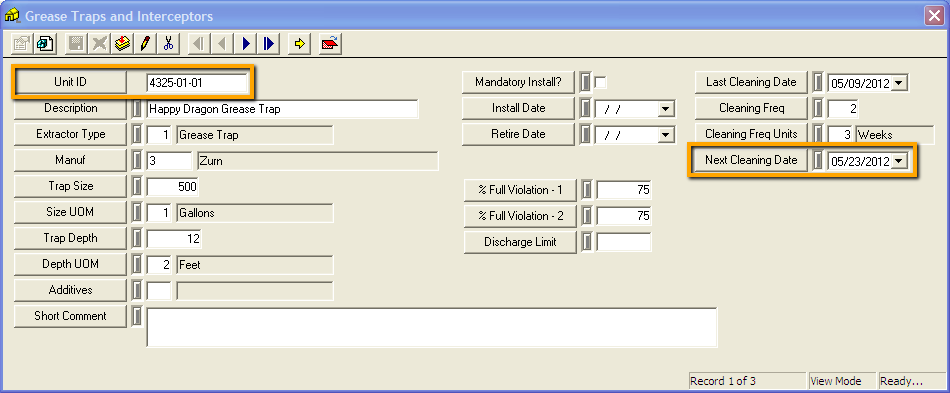
Task: Click the % Full Violation - 1 button
Action: point(520,190)
